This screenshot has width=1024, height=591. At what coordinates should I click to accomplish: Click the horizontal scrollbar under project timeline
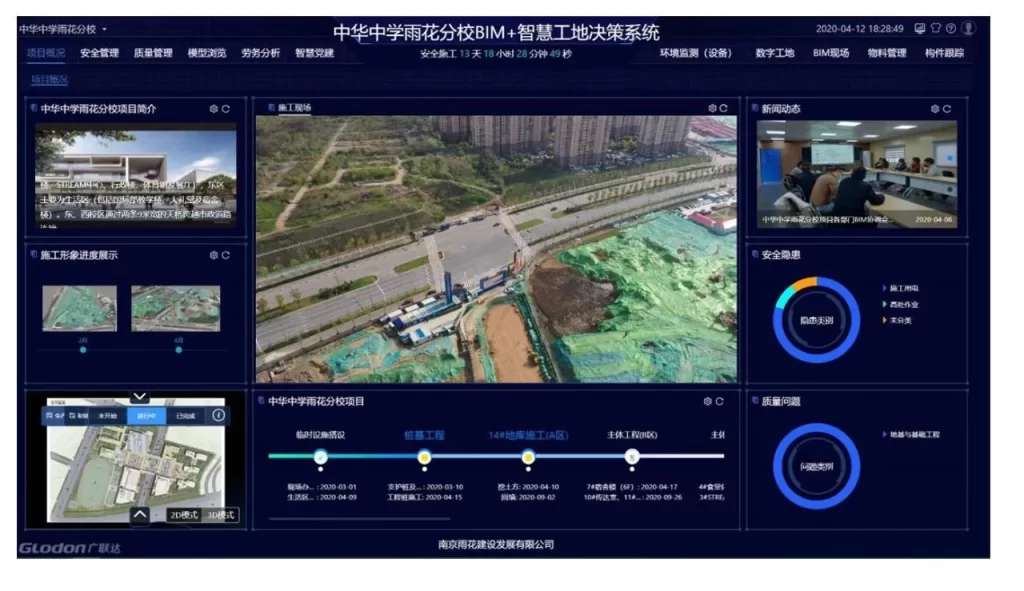coord(359,519)
